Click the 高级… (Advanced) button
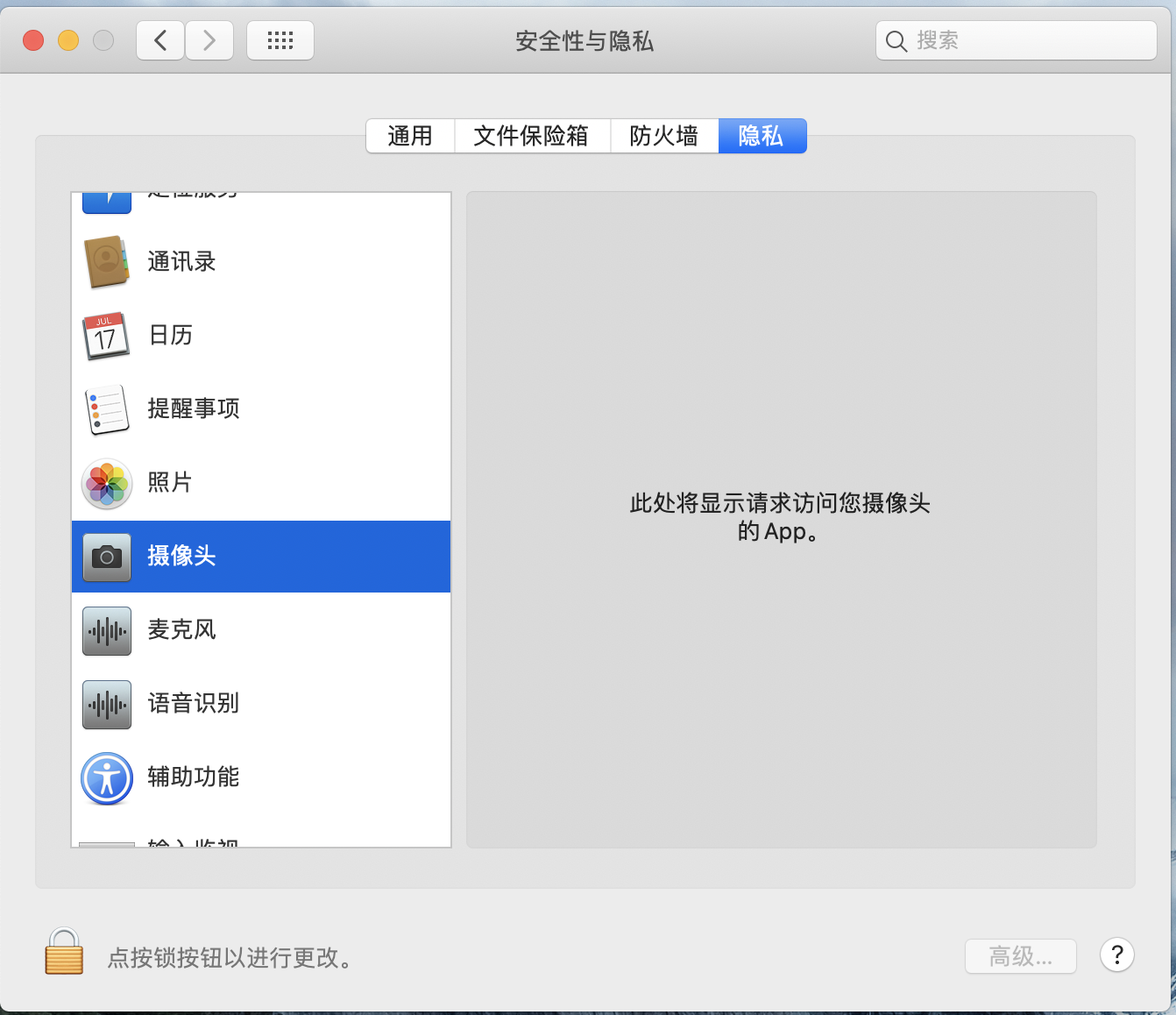 [1020, 956]
